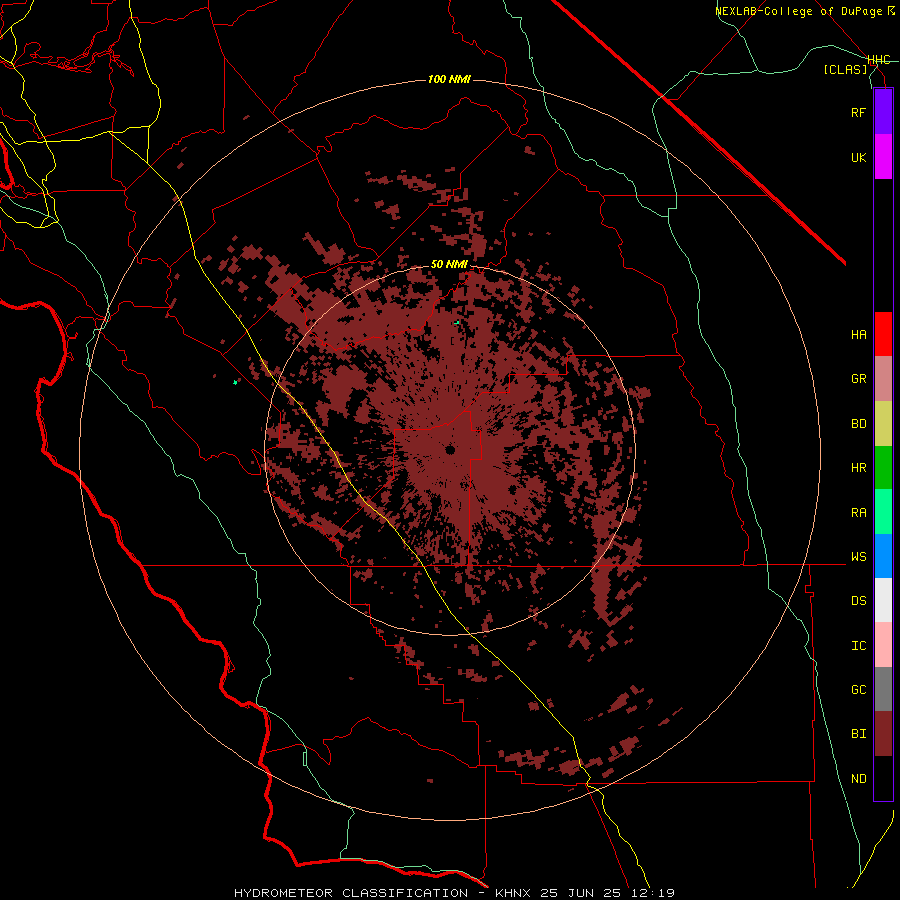Click the 100 NMI range ring label

[x=449, y=79]
